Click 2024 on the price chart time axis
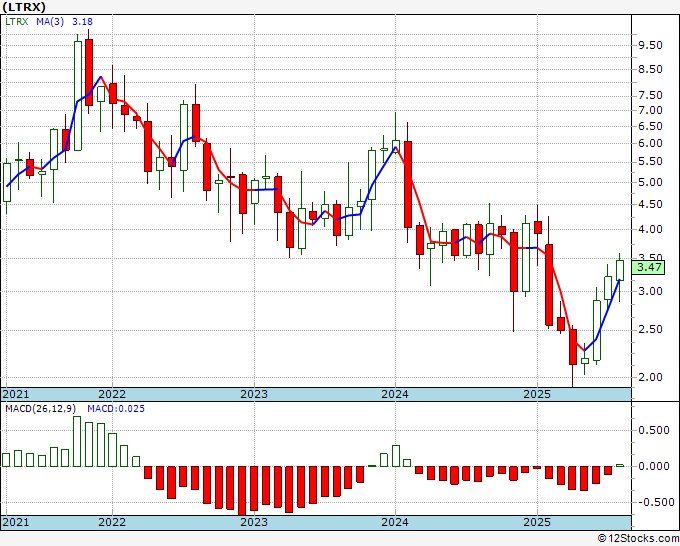Image resolution: width=680 pixels, height=546 pixels. pyautogui.click(x=395, y=394)
